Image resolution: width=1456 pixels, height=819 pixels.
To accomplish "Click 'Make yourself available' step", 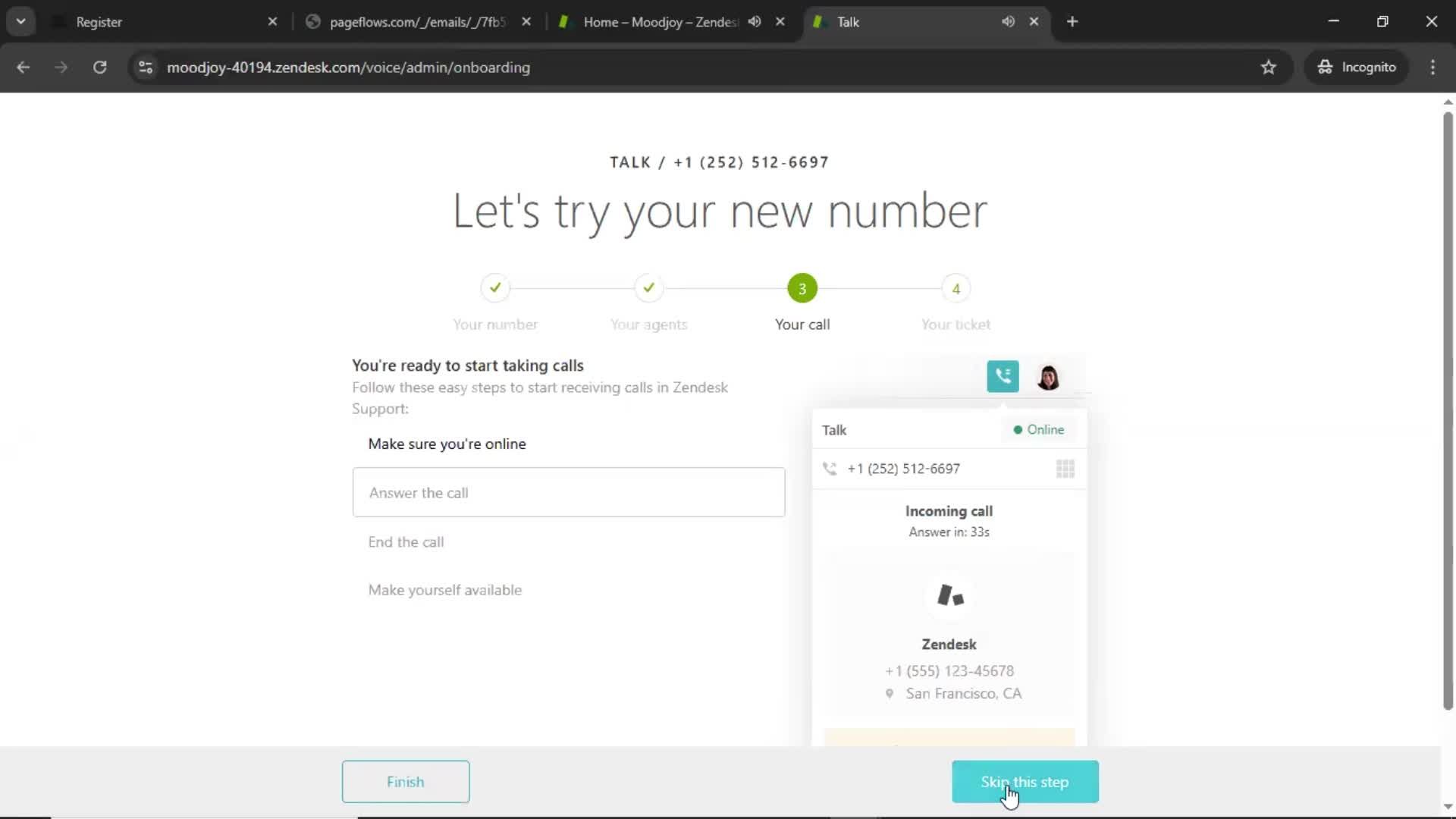I will point(444,590).
